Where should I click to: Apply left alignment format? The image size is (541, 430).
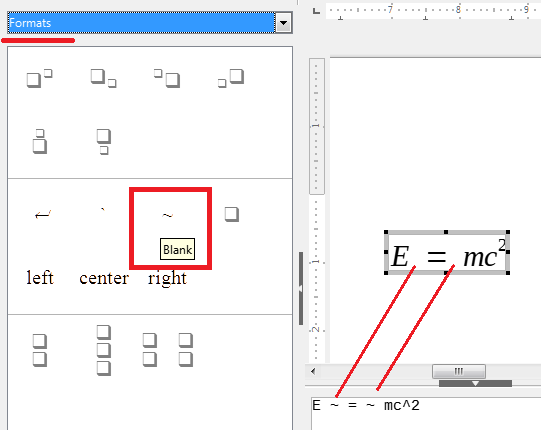[40, 277]
